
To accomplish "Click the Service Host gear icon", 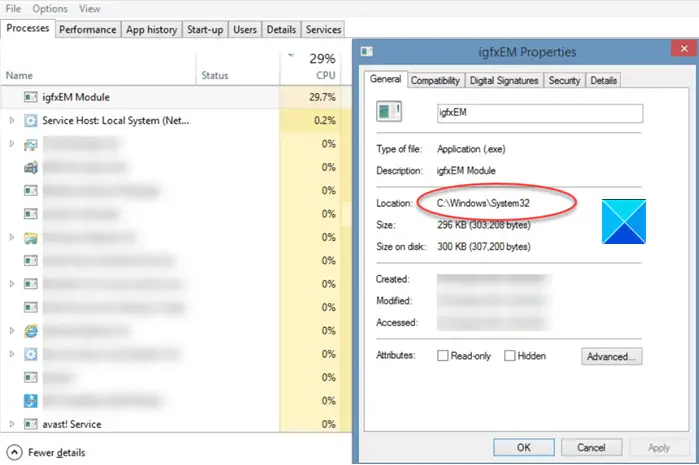I will coord(31,120).
